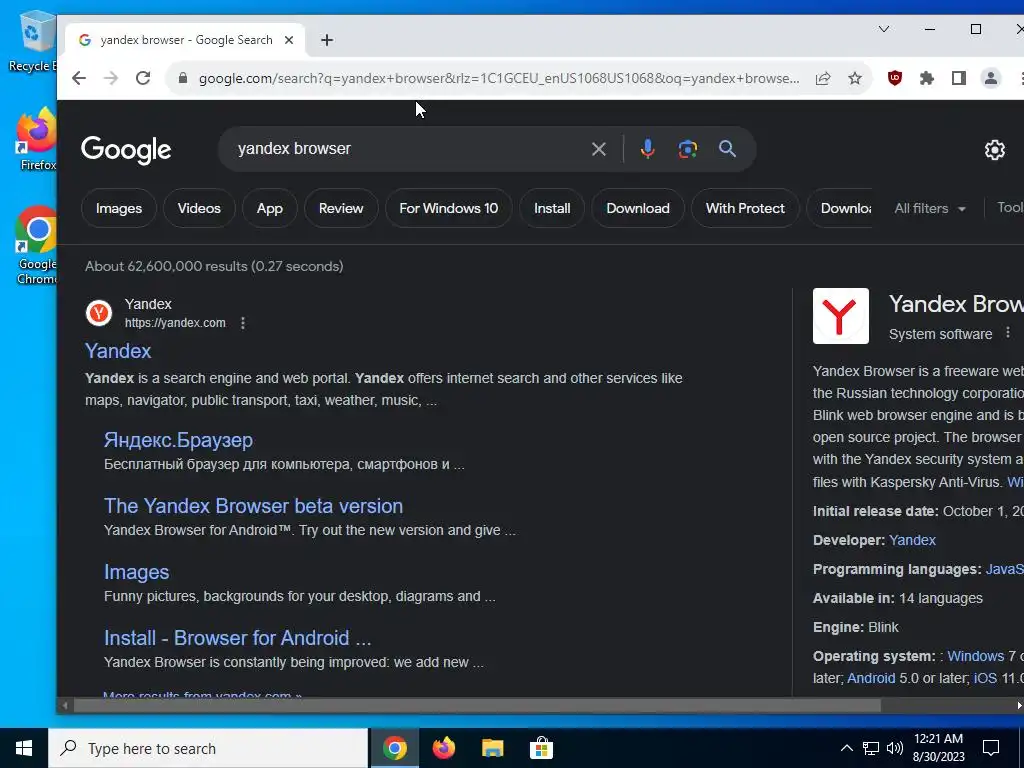
Task: Open options dots next to System software
Action: [1008, 333]
